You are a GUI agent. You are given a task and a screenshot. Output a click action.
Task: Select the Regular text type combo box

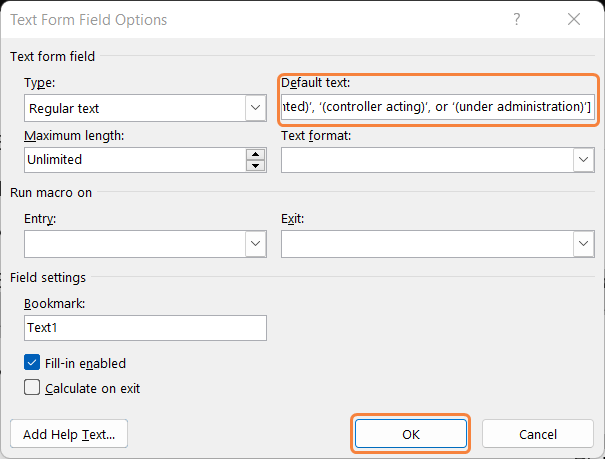pyautogui.click(x=145, y=108)
